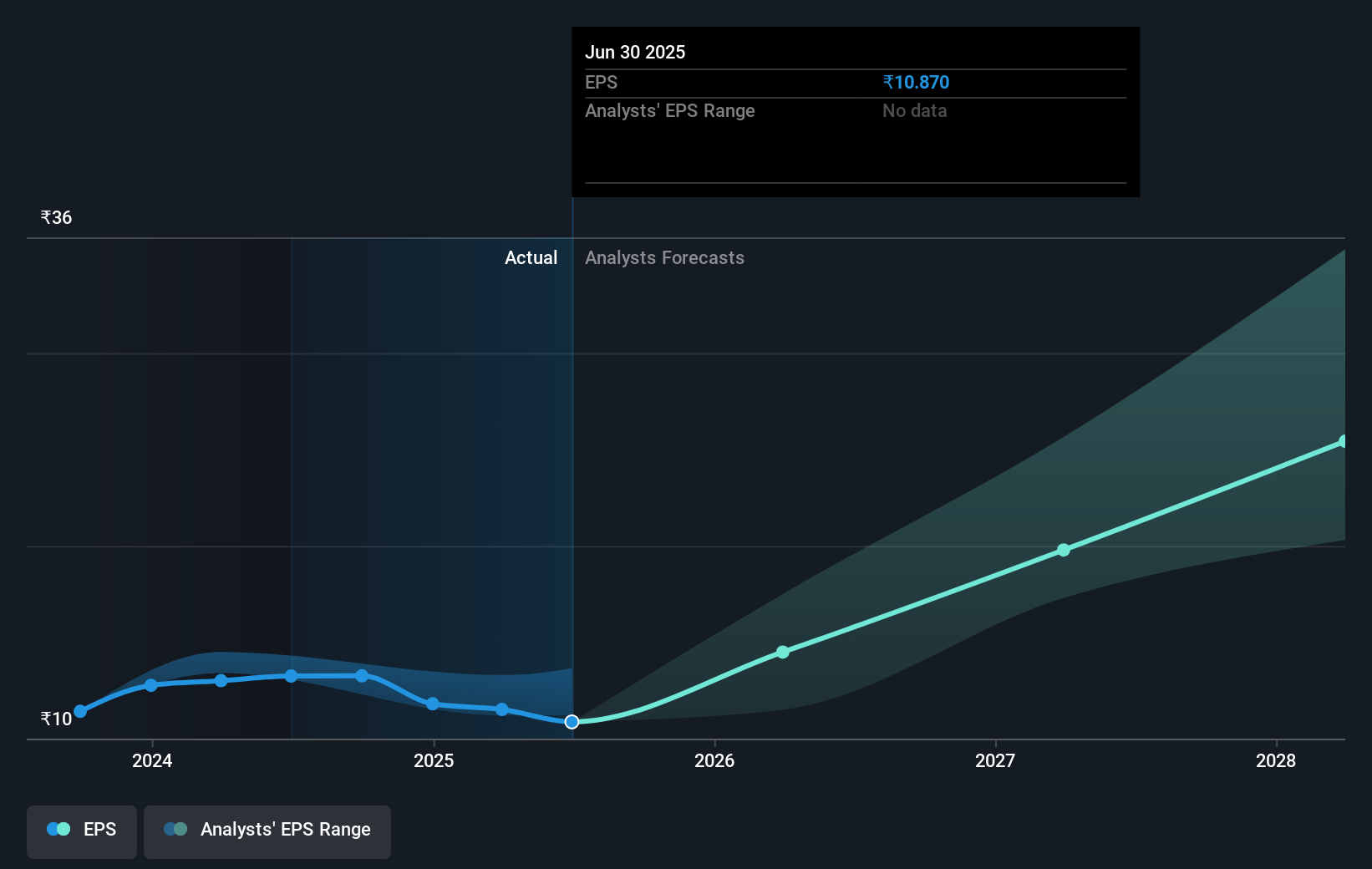Select the Jun 30 2025 highlighted EPS data point
The width and height of the screenshot is (1372, 869).
572,722
